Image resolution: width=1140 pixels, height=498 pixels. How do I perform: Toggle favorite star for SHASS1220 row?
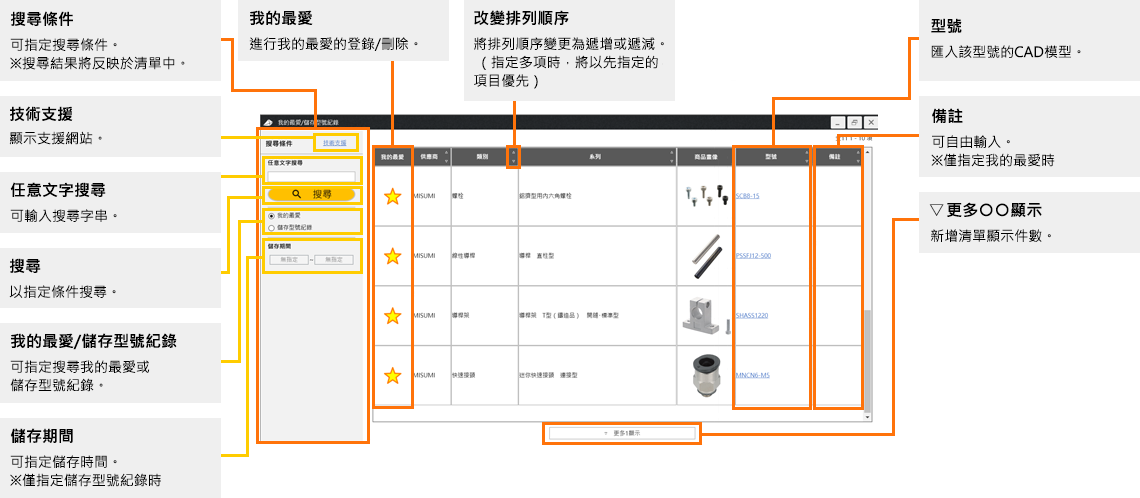[x=393, y=316]
